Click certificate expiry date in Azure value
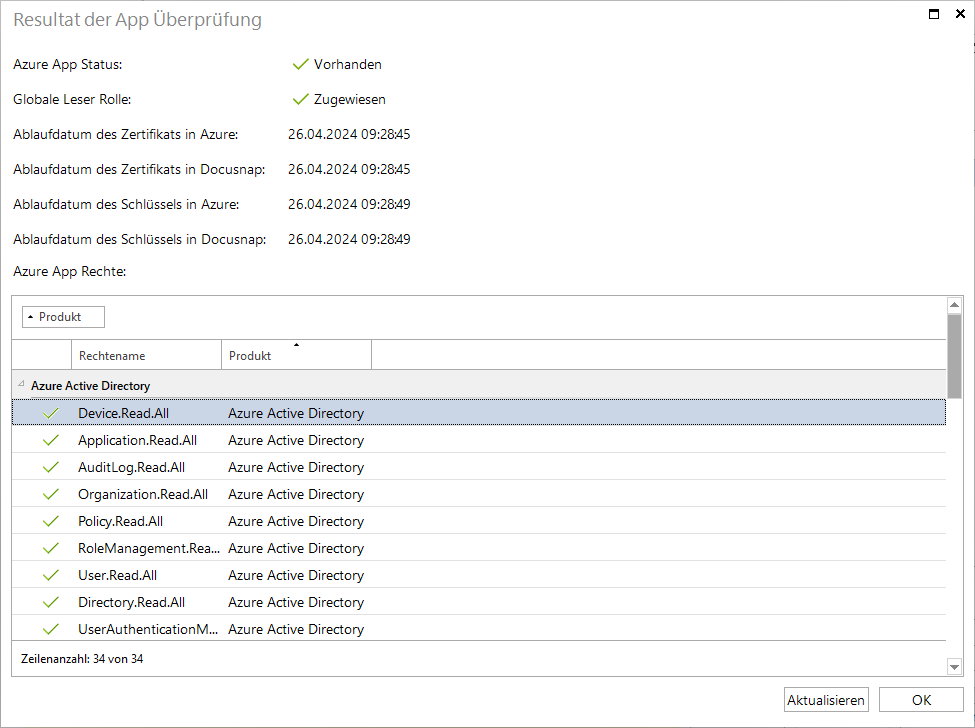The height and width of the screenshot is (728, 975). tap(349, 134)
